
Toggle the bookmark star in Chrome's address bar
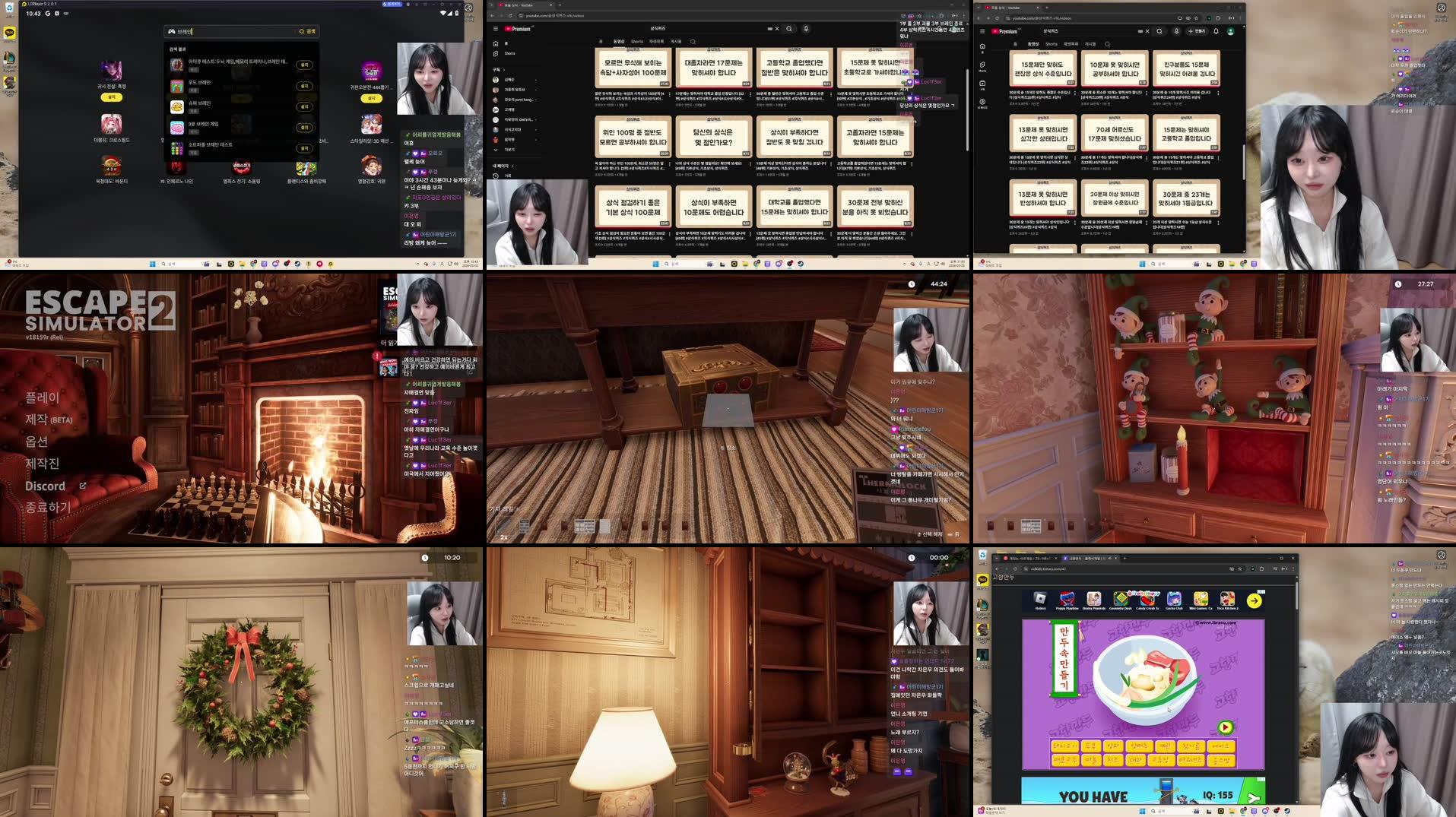[x=1240, y=568]
